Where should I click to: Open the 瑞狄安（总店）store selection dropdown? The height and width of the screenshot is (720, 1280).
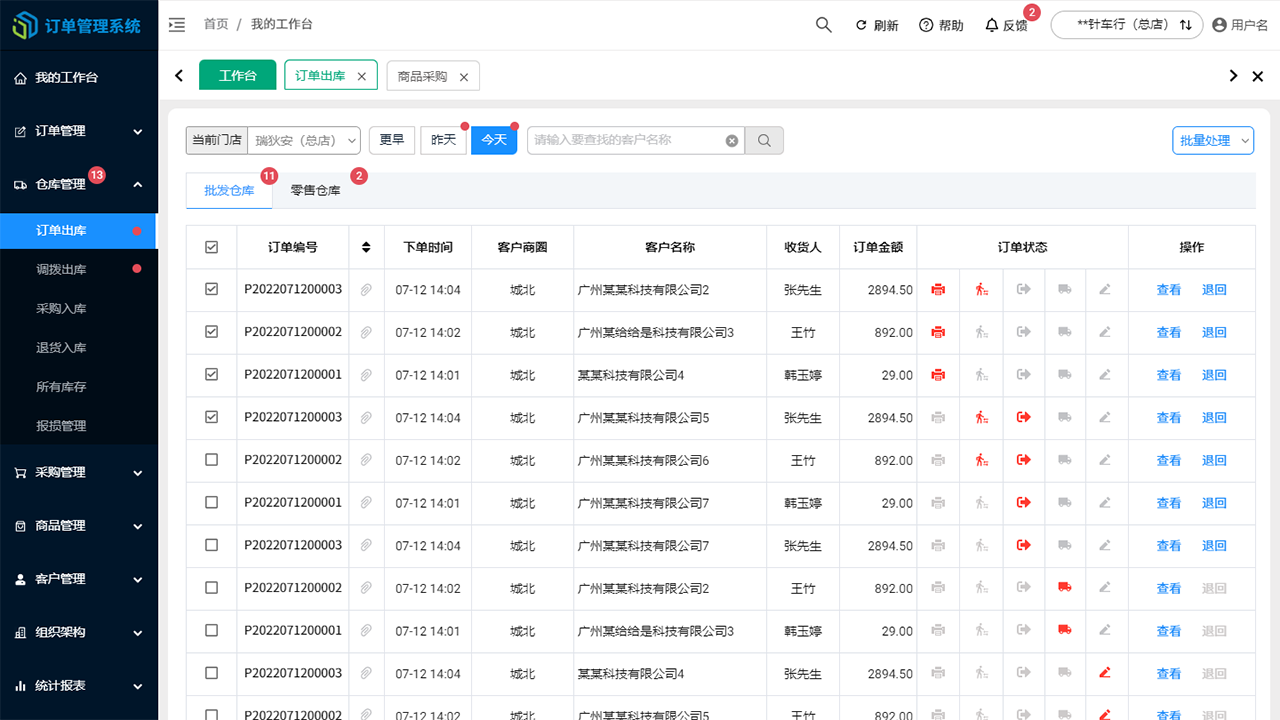(x=305, y=140)
